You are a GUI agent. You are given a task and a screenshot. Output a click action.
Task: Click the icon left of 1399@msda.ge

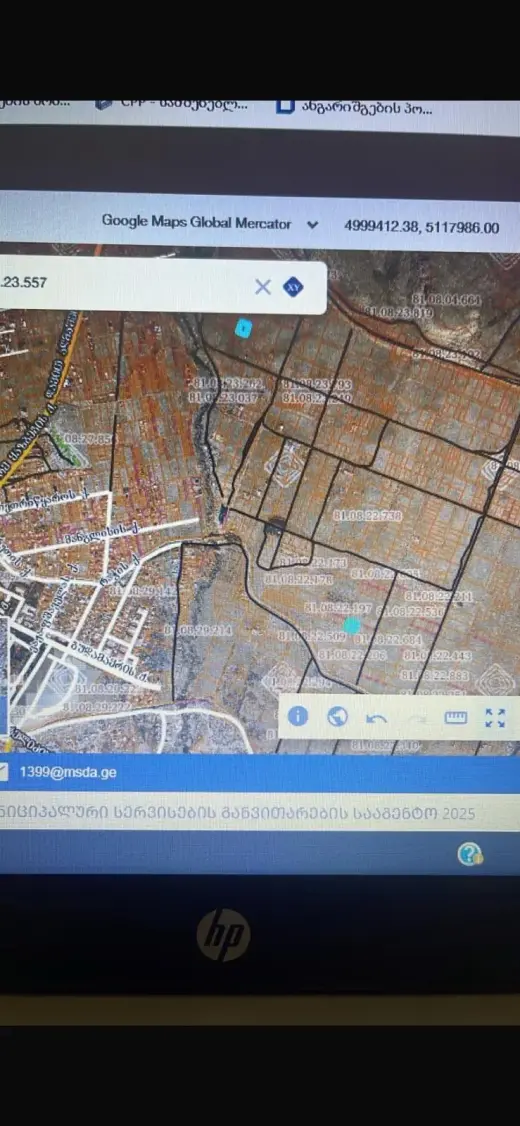pyautogui.click(x=4, y=773)
